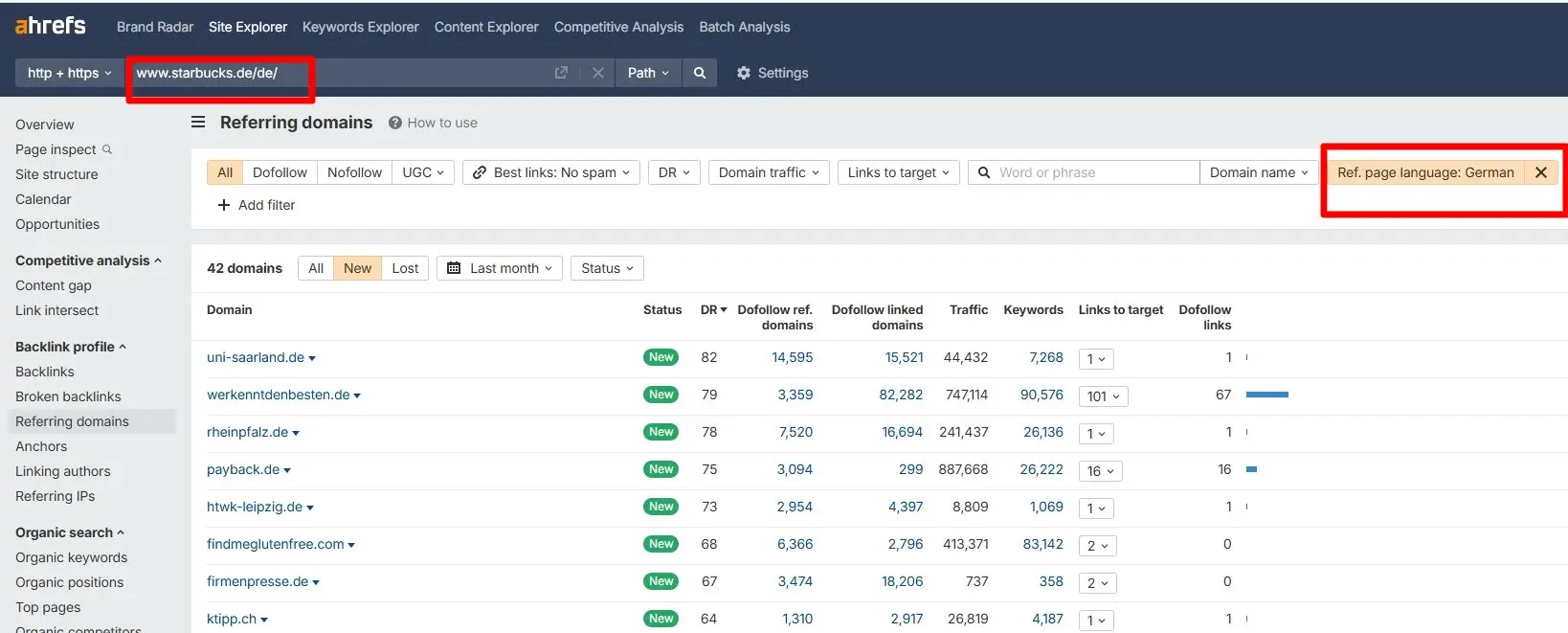Open Brand Radar in top navigation

pyautogui.click(x=155, y=27)
